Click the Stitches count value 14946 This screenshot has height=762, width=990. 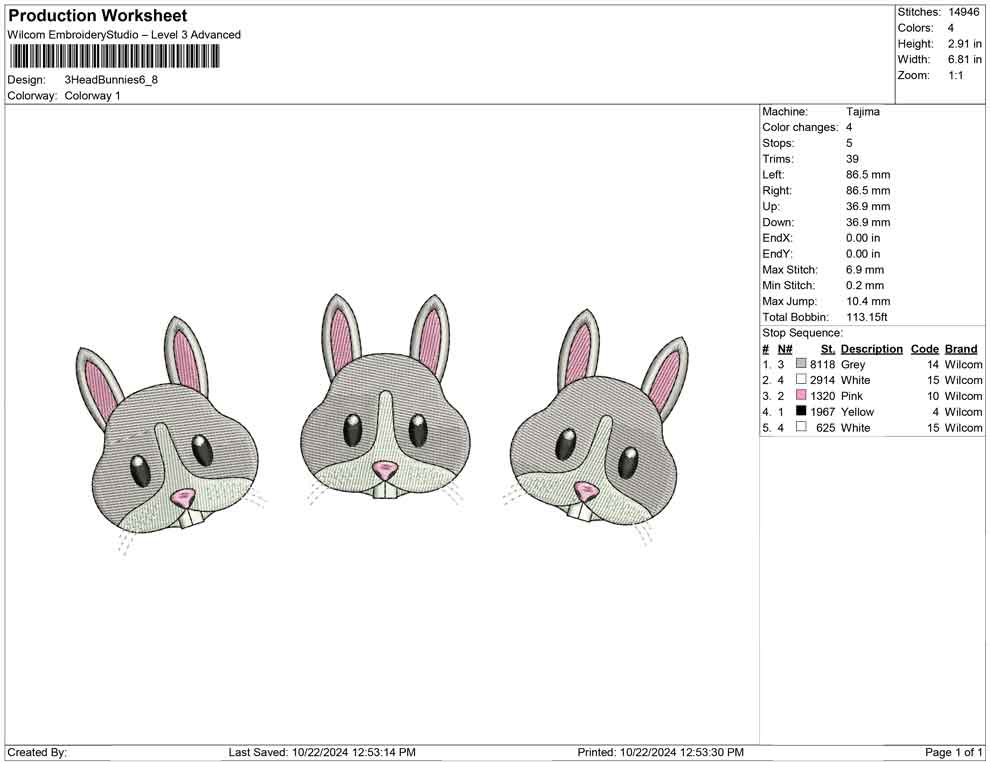965,12
